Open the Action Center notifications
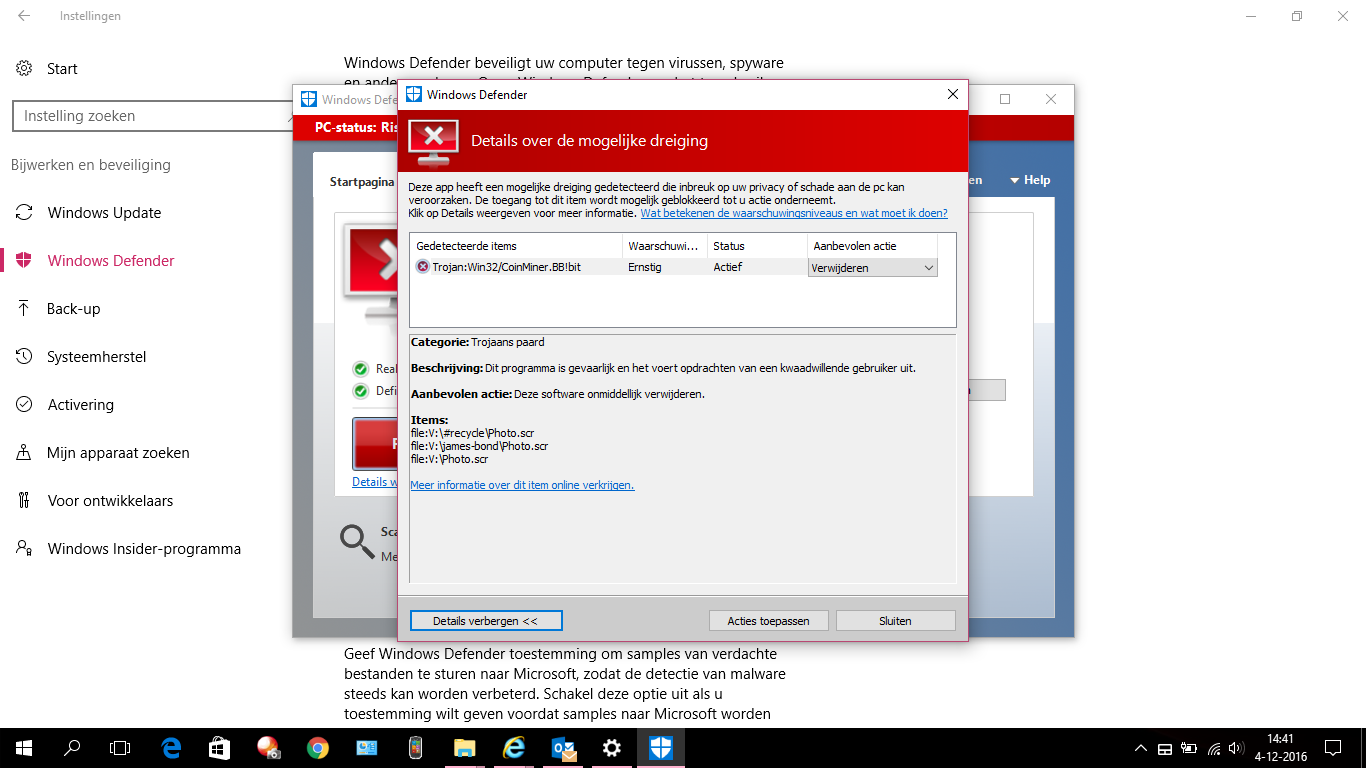Image resolution: width=1366 pixels, height=768 pixels. click(1333, 748)
